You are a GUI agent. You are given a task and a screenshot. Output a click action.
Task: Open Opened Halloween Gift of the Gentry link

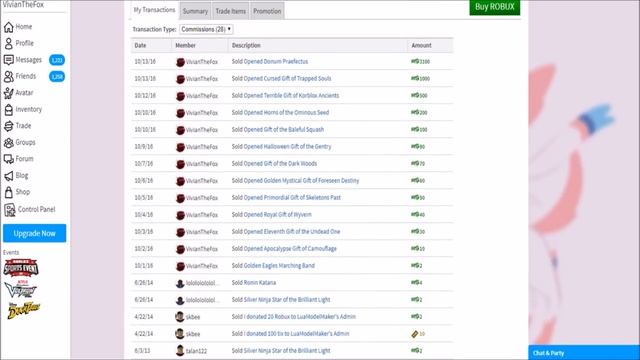tap(287, 147)
